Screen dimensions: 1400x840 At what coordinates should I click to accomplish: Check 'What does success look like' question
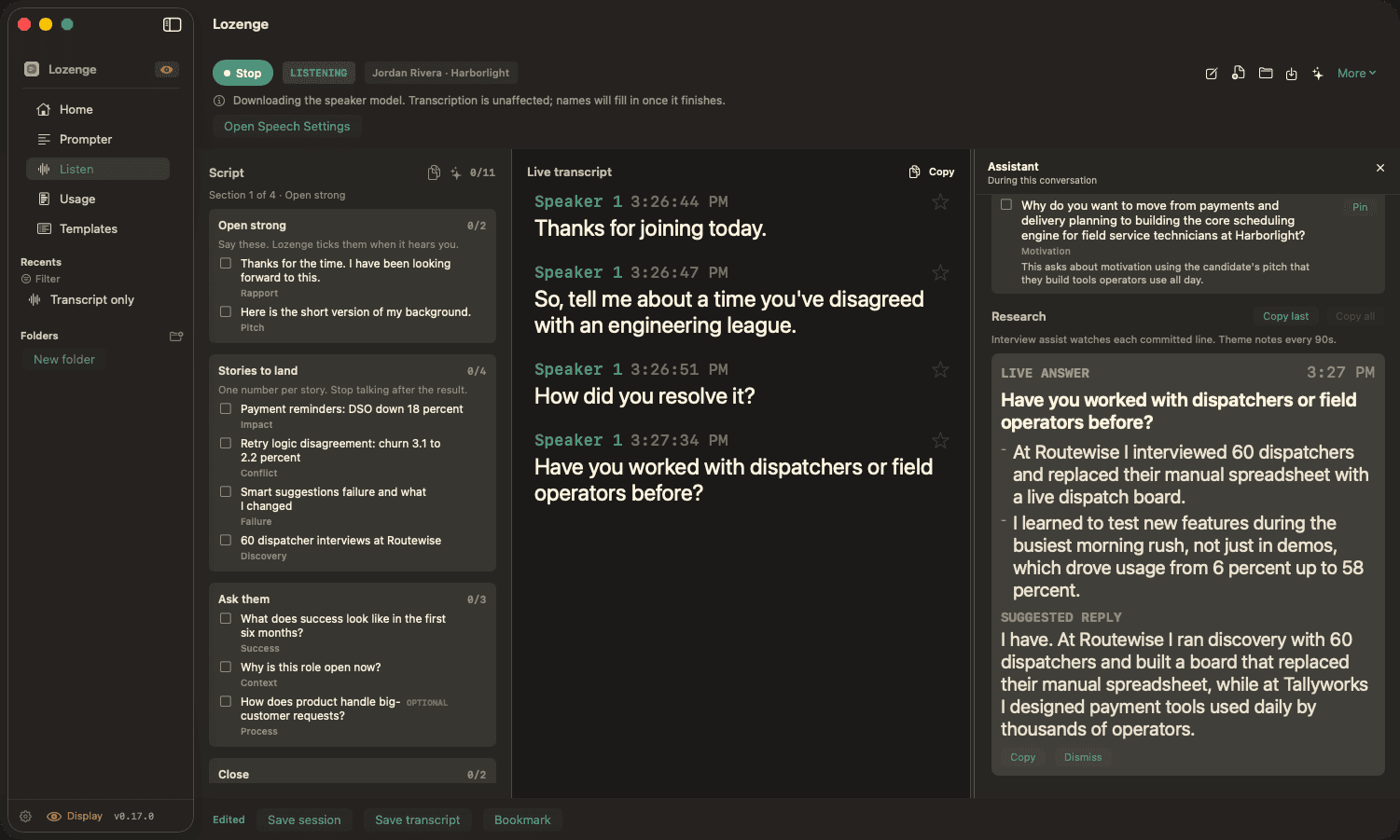[x=225, y=619]
